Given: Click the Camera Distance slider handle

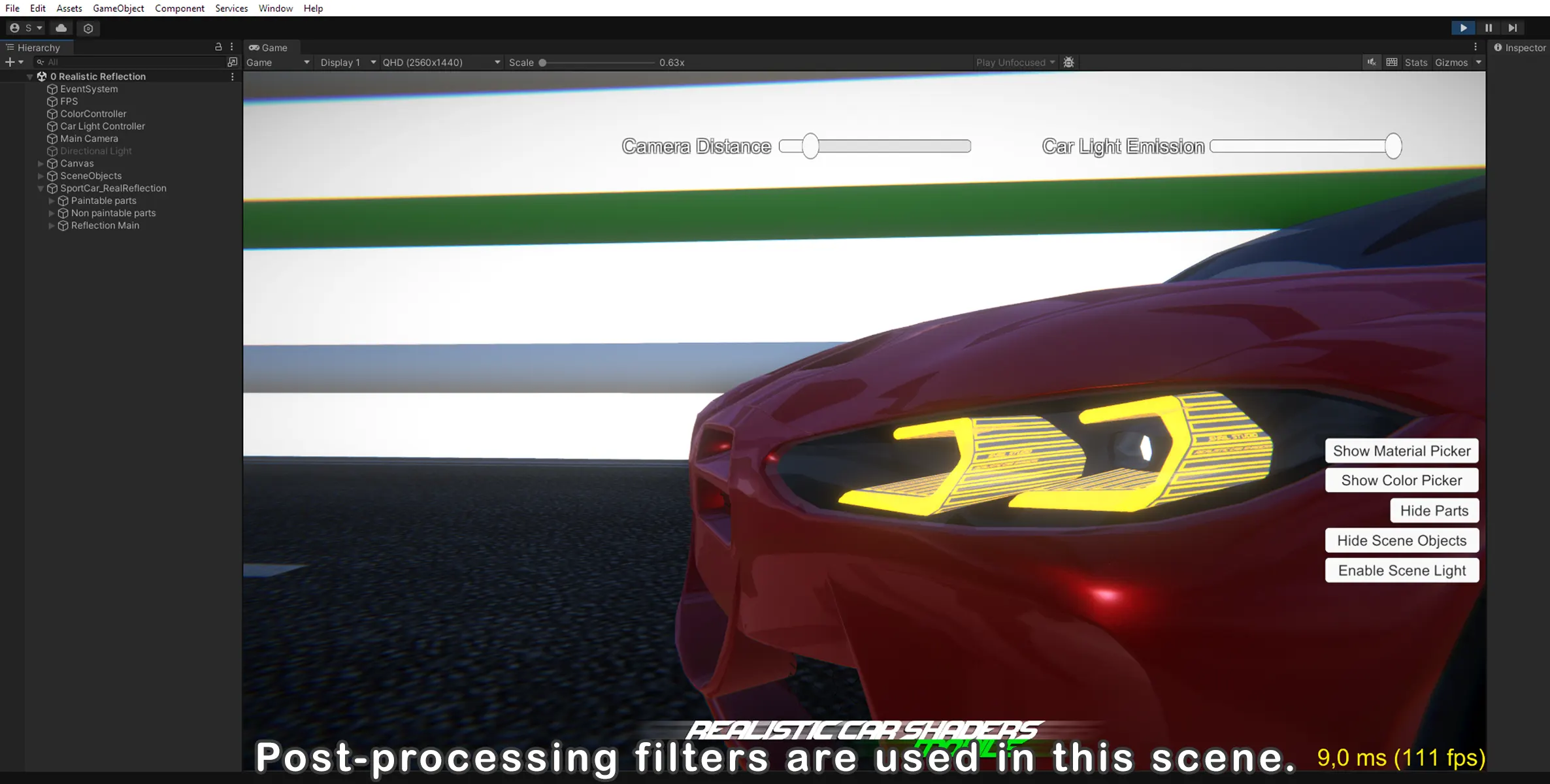Looking at the screenshot, I should [x=810, y=146].
